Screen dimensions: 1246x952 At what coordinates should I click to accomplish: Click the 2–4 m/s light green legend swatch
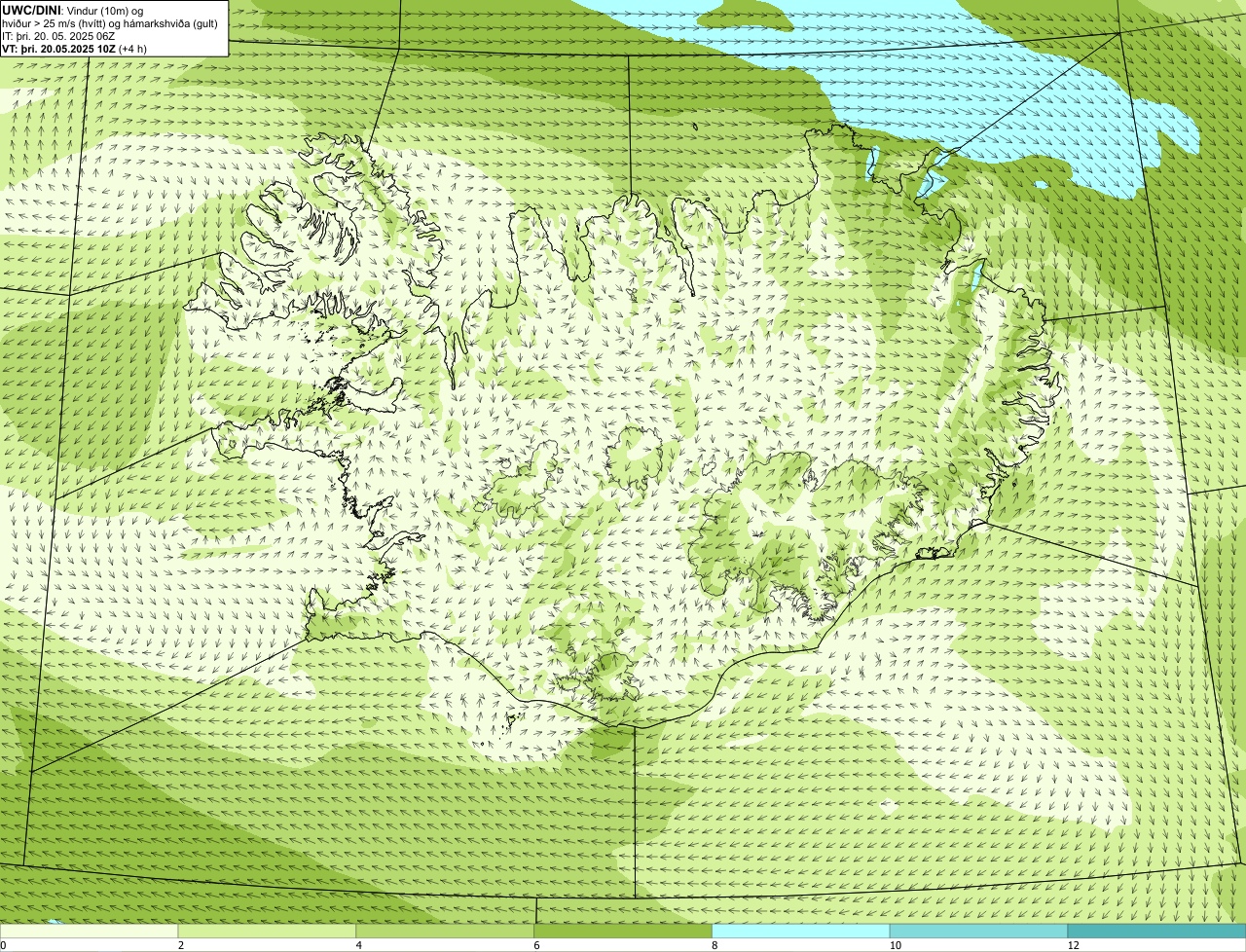coord(268,932)
